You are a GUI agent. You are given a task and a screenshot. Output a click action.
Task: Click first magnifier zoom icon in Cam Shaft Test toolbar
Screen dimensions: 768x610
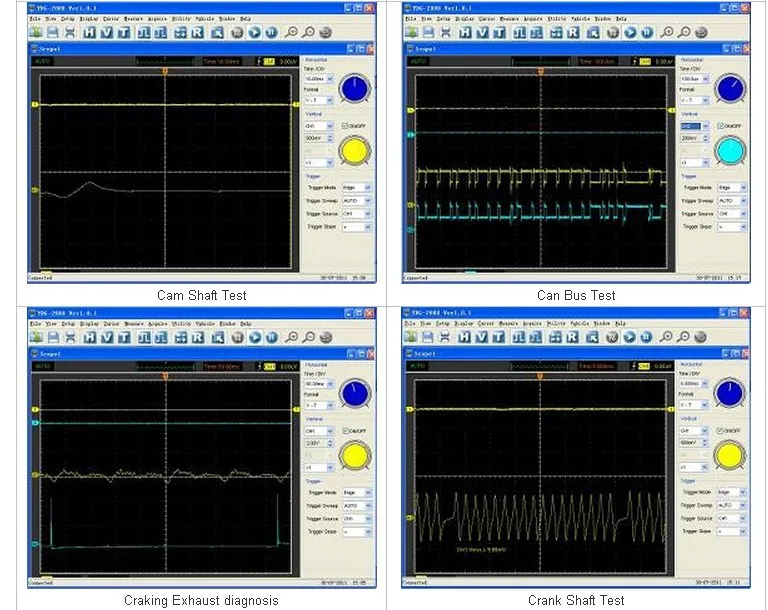click(291, 32)
